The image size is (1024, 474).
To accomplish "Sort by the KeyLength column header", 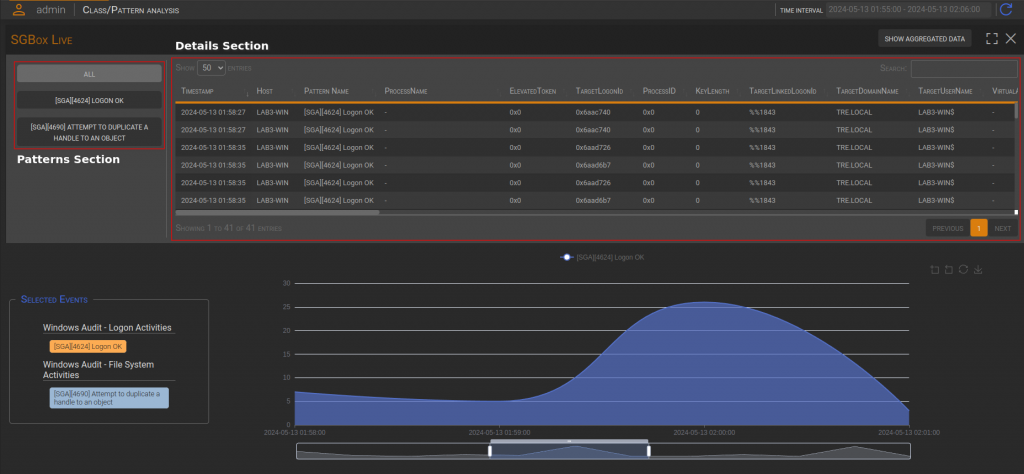I will coord(712,91).
